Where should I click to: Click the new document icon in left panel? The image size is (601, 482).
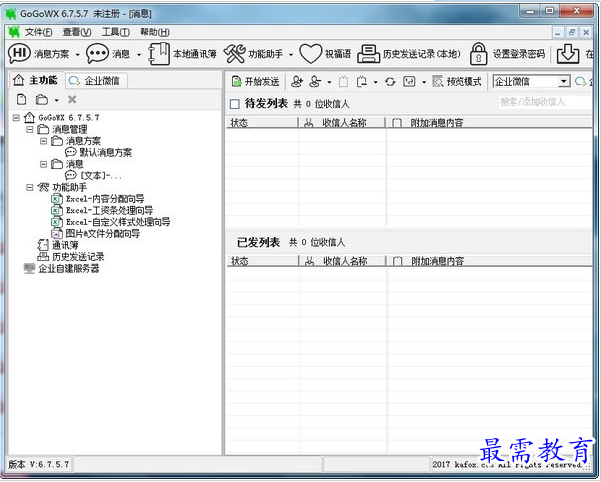point(22,100)
